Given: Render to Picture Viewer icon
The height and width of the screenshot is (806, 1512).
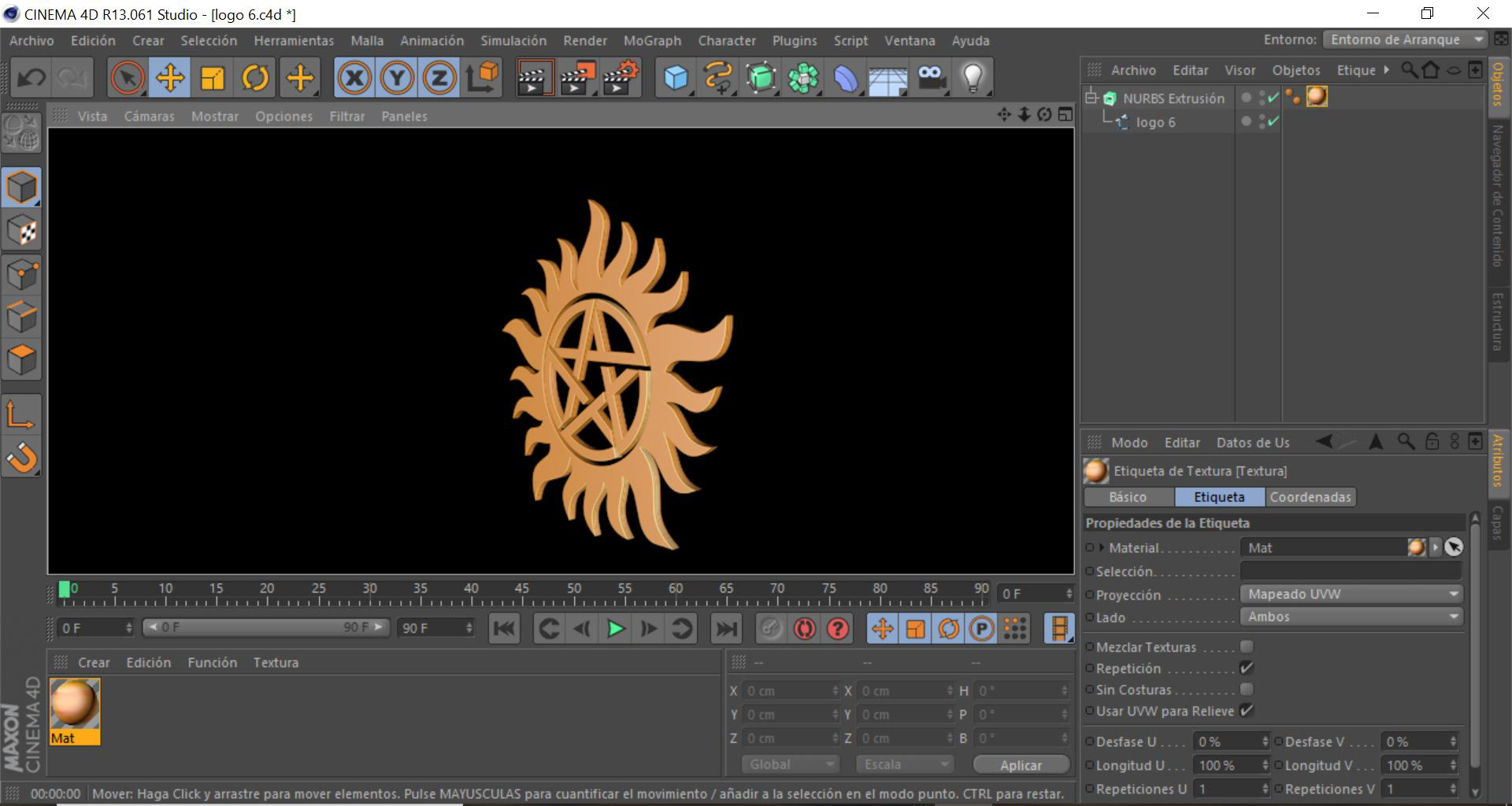Looking at the screenshot, I should (577, 77).
